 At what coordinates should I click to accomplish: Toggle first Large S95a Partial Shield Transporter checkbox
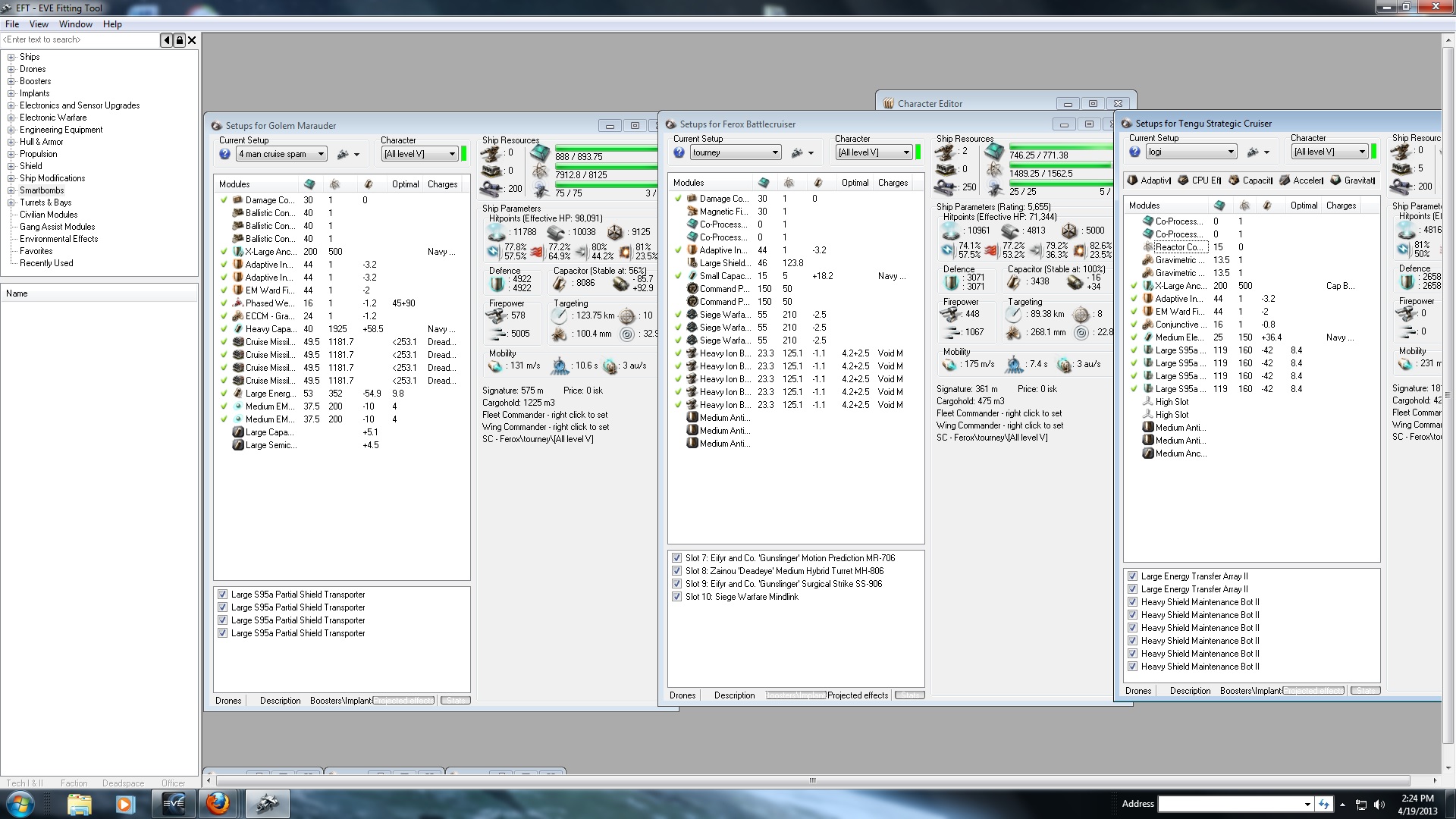click(222, 595)
